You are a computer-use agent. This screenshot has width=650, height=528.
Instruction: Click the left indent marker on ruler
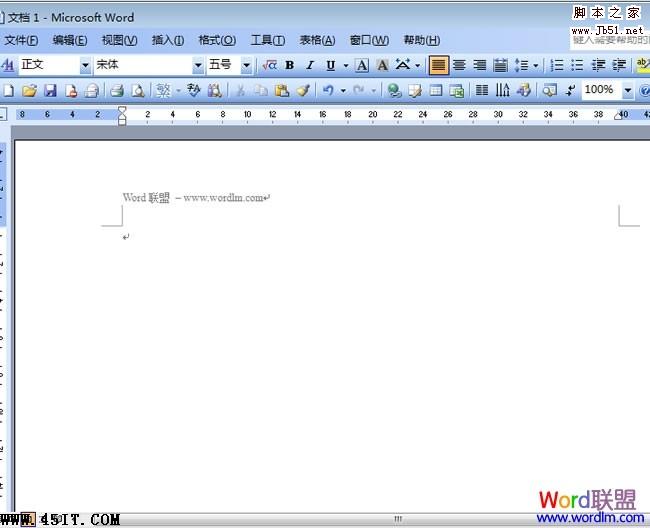coord(122,121)
